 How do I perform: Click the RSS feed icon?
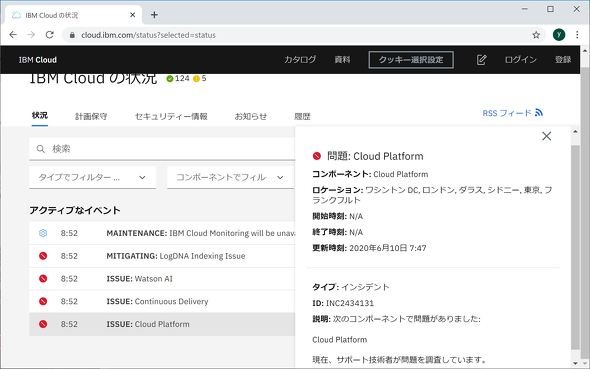click(x=539, y=112)
